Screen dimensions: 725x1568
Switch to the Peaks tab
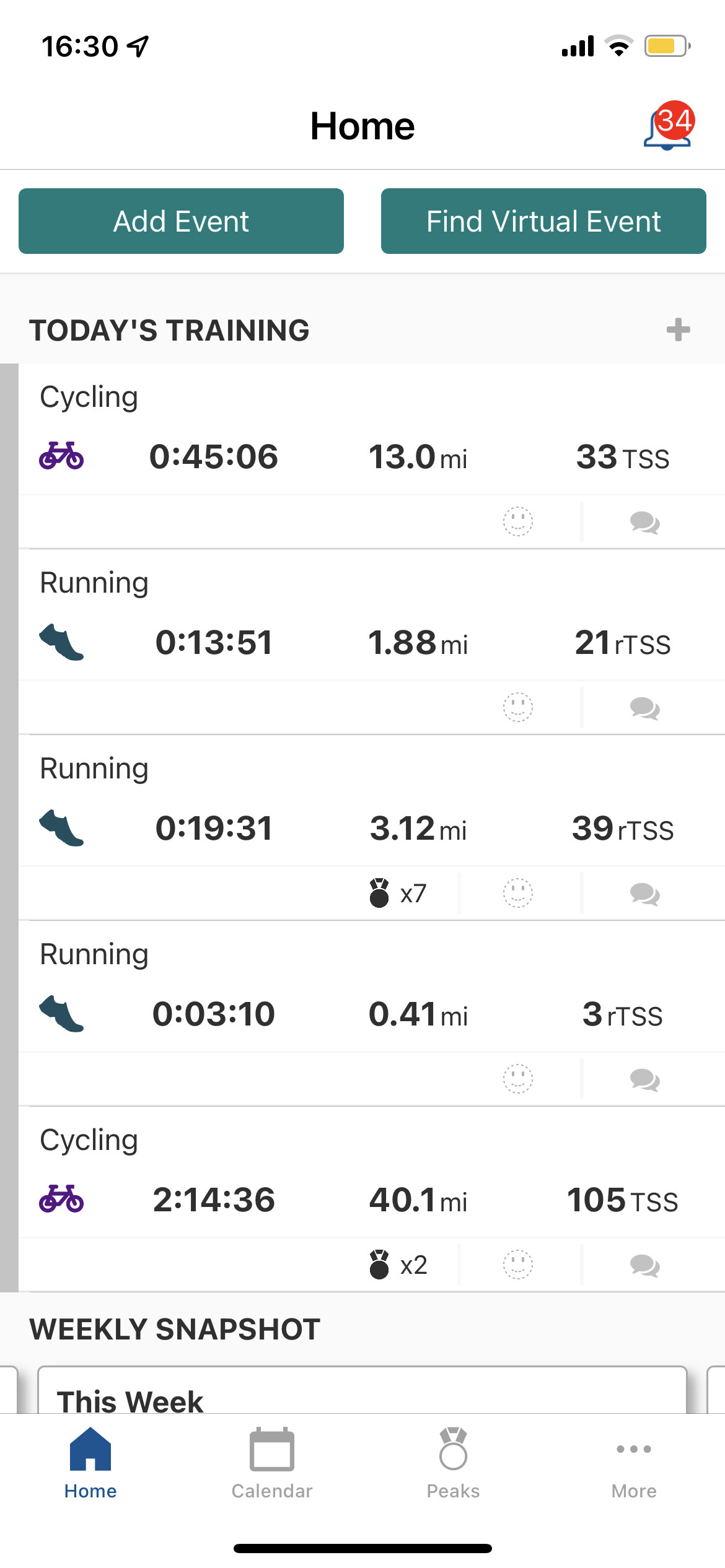pos(453,1463)
